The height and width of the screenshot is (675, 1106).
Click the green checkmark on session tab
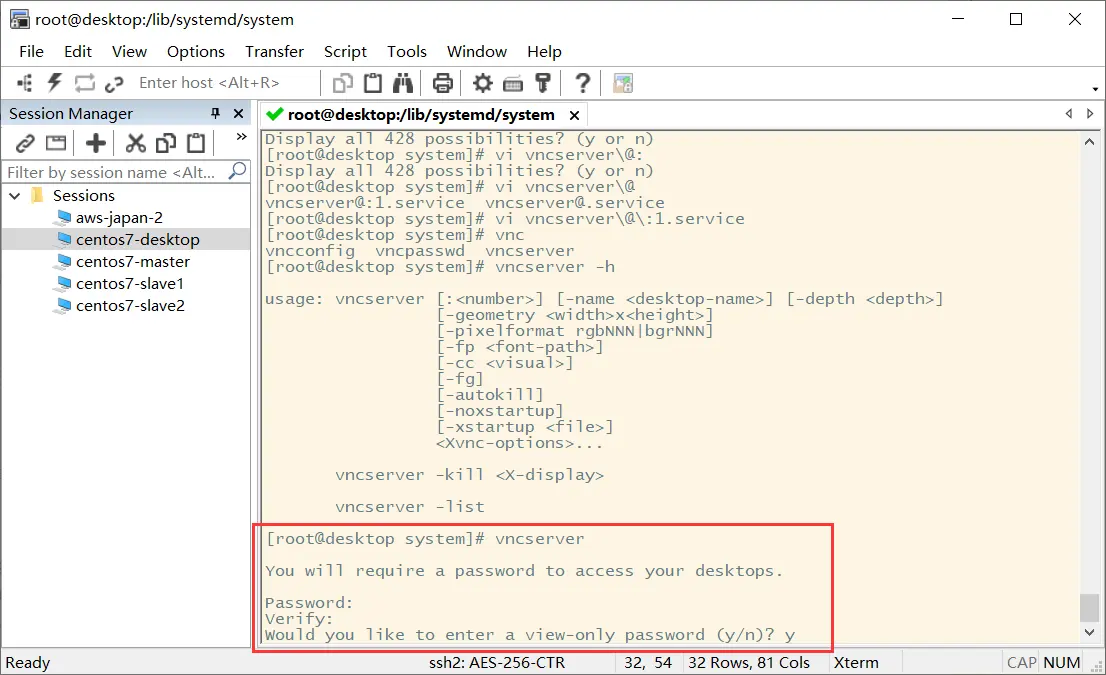274,114
